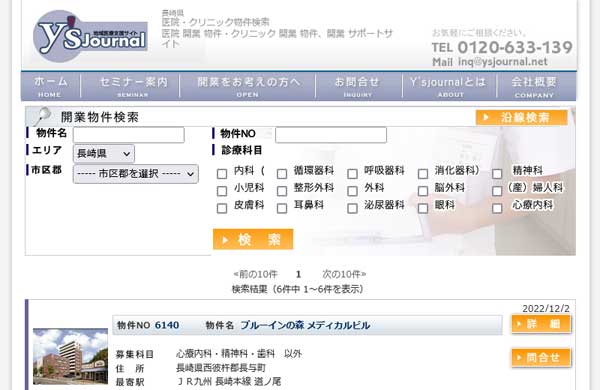Check the 内科 checkbox
Image resolution: width=600 pixels, height=390 pixels.
(x=222, y=174)
